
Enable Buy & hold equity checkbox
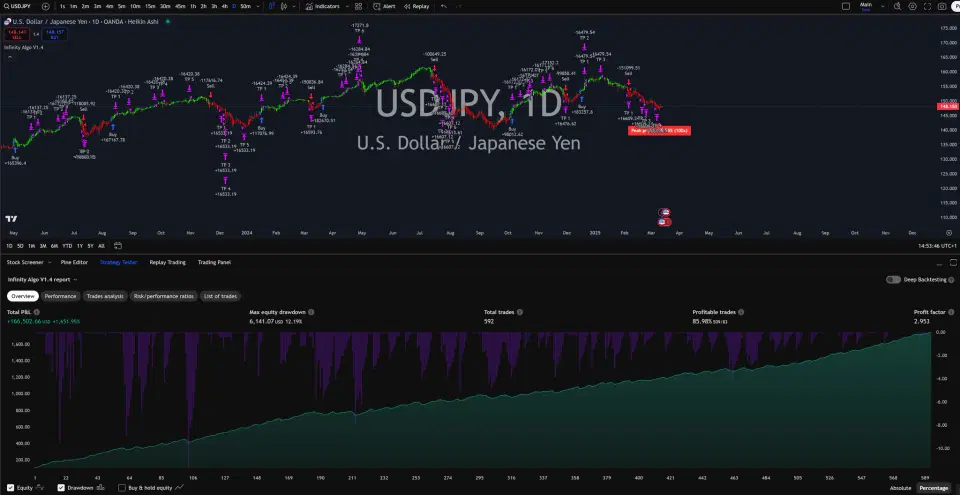pos(122,488)
